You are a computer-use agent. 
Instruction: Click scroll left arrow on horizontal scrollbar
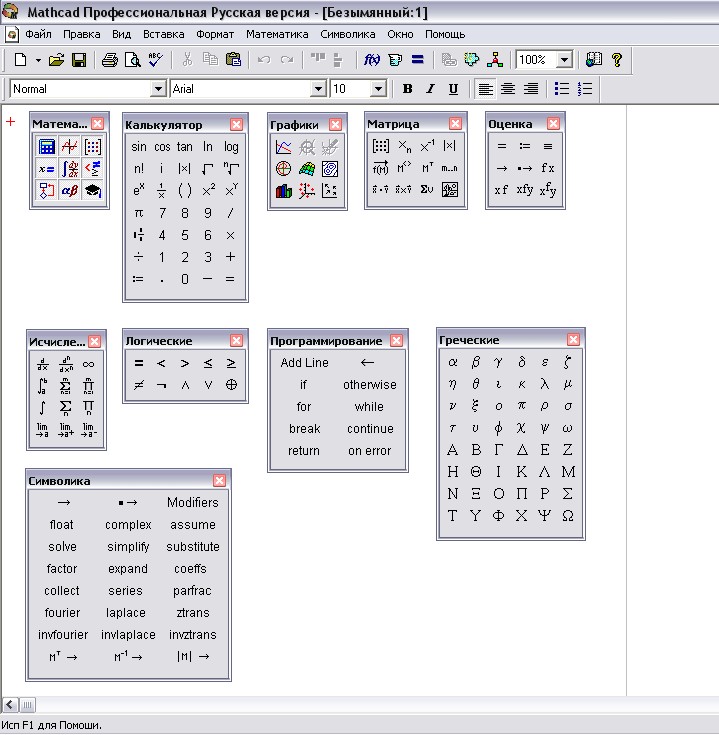(x=10, y=705)
